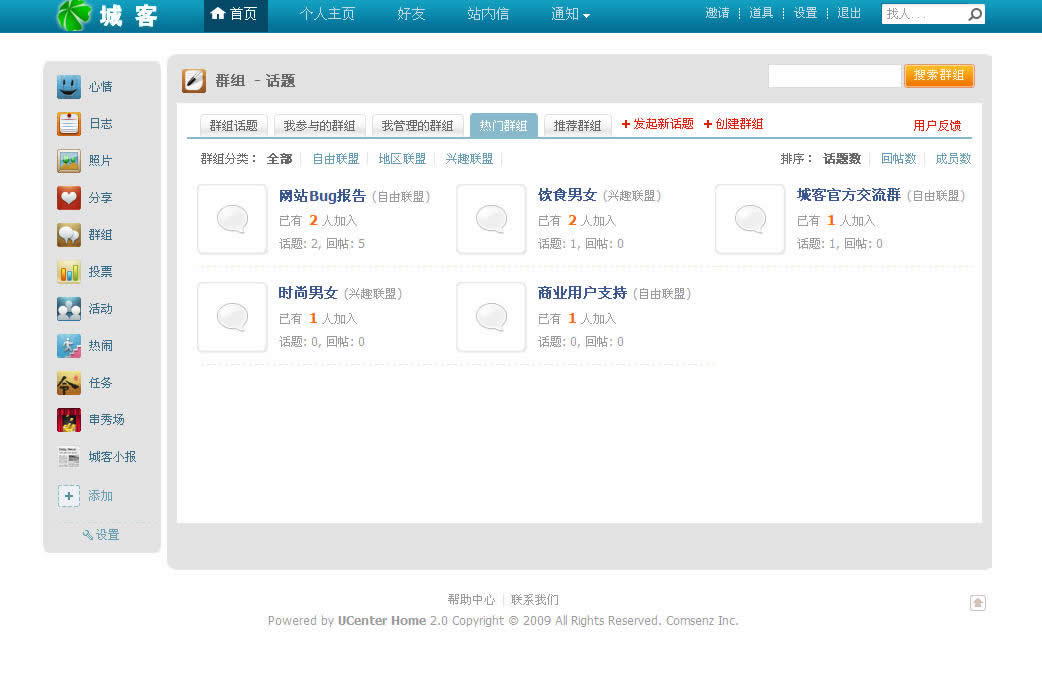
Task: Open the 商业用户支持 title link
Action: [x=582, y=293]
